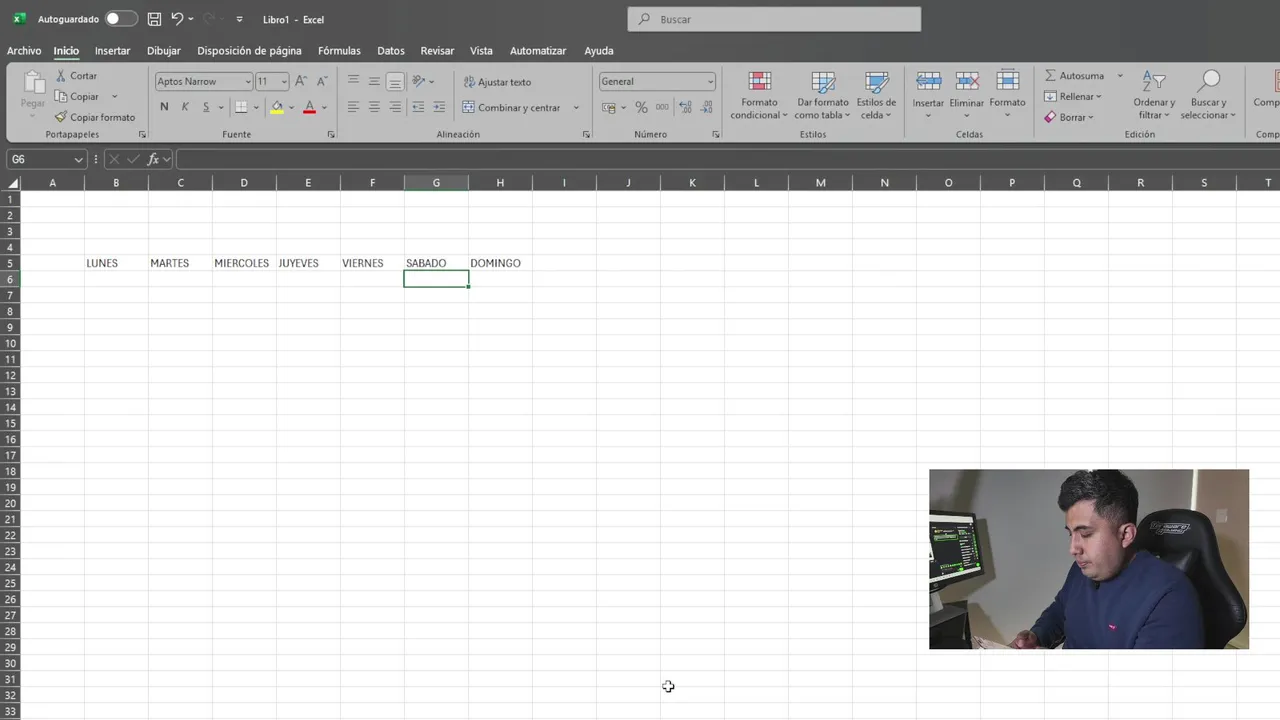Click Copiar formato paintbrush
The width and height of the screenshot is (1280, 720).
click(x=95, y=117)
